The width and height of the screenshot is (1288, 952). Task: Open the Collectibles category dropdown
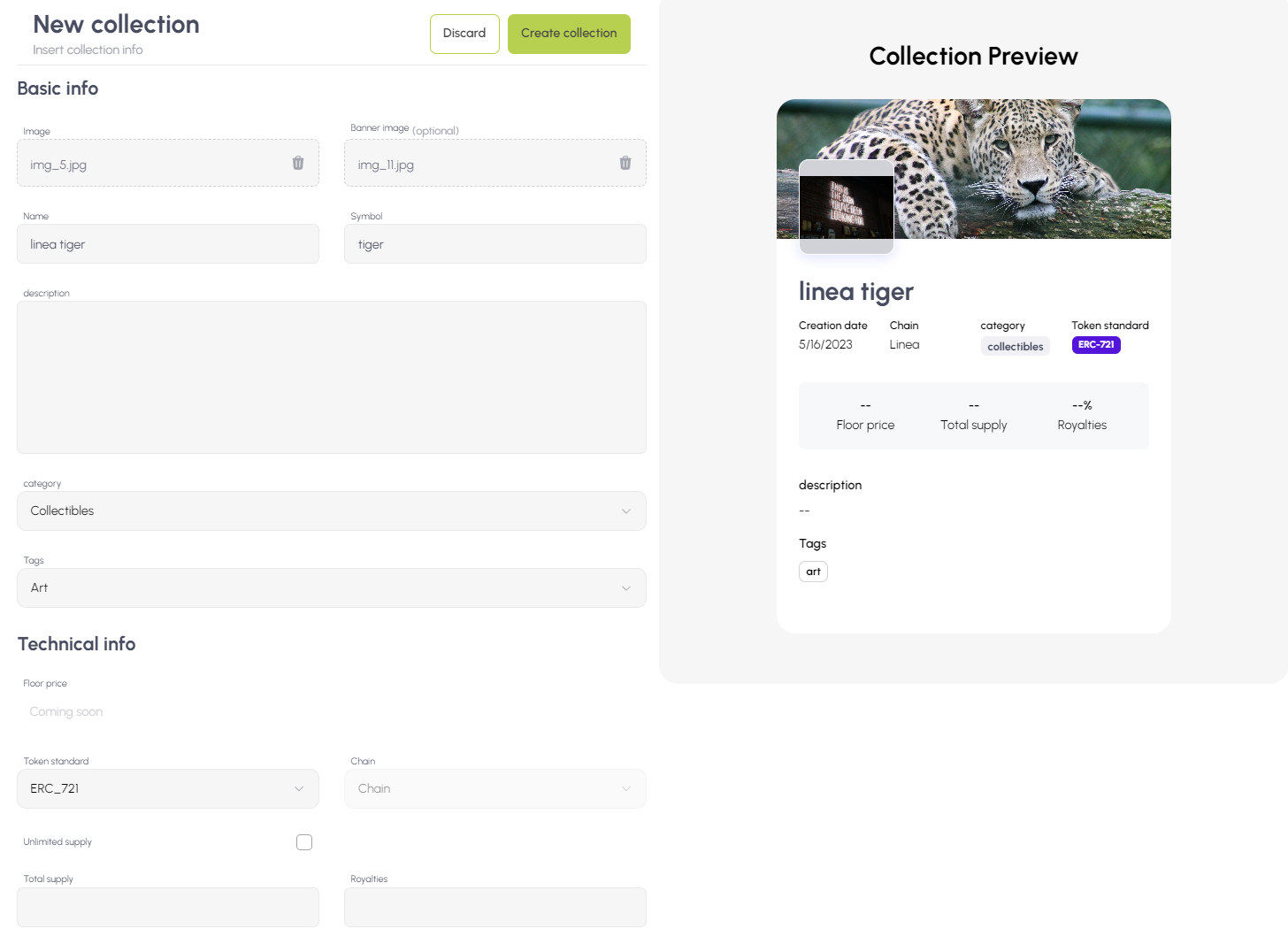point(332,511)
